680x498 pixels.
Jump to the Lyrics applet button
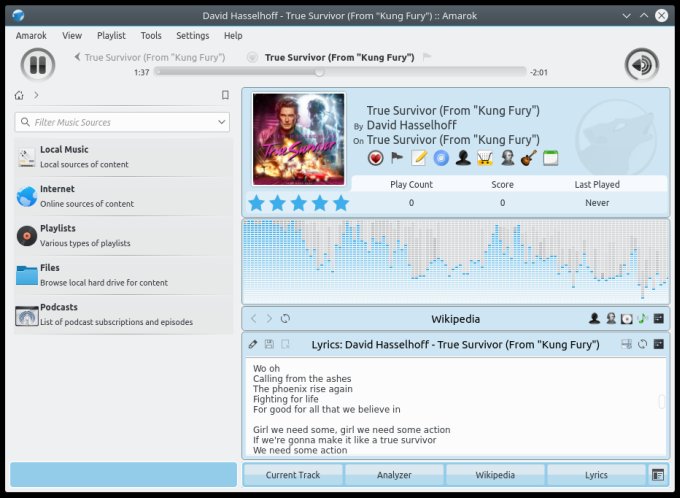click(596, 475)
